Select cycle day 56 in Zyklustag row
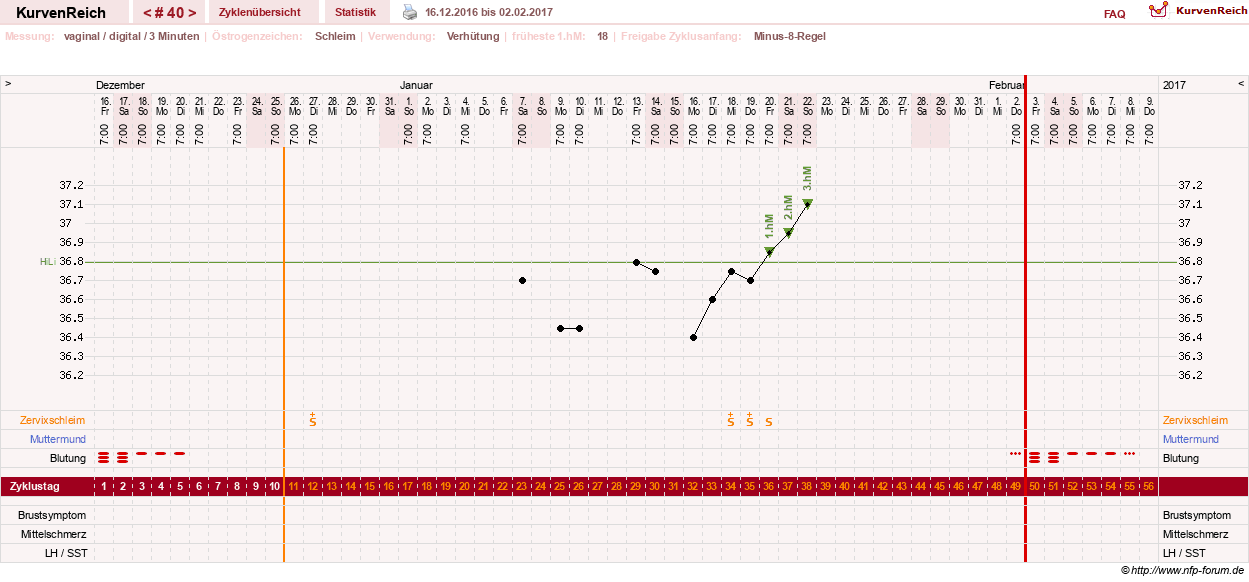The image size is (1249, 582). tap(1149, 486)
